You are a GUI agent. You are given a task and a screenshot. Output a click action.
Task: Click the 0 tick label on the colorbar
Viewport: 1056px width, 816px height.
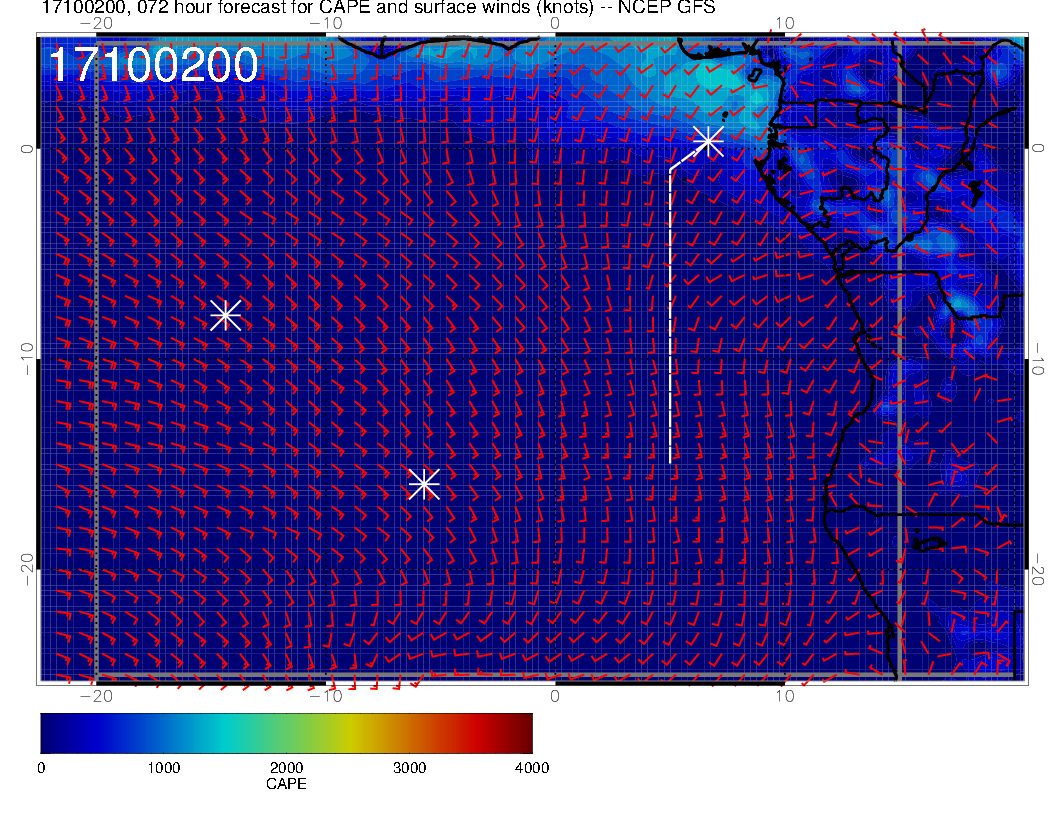pos(41,768)
